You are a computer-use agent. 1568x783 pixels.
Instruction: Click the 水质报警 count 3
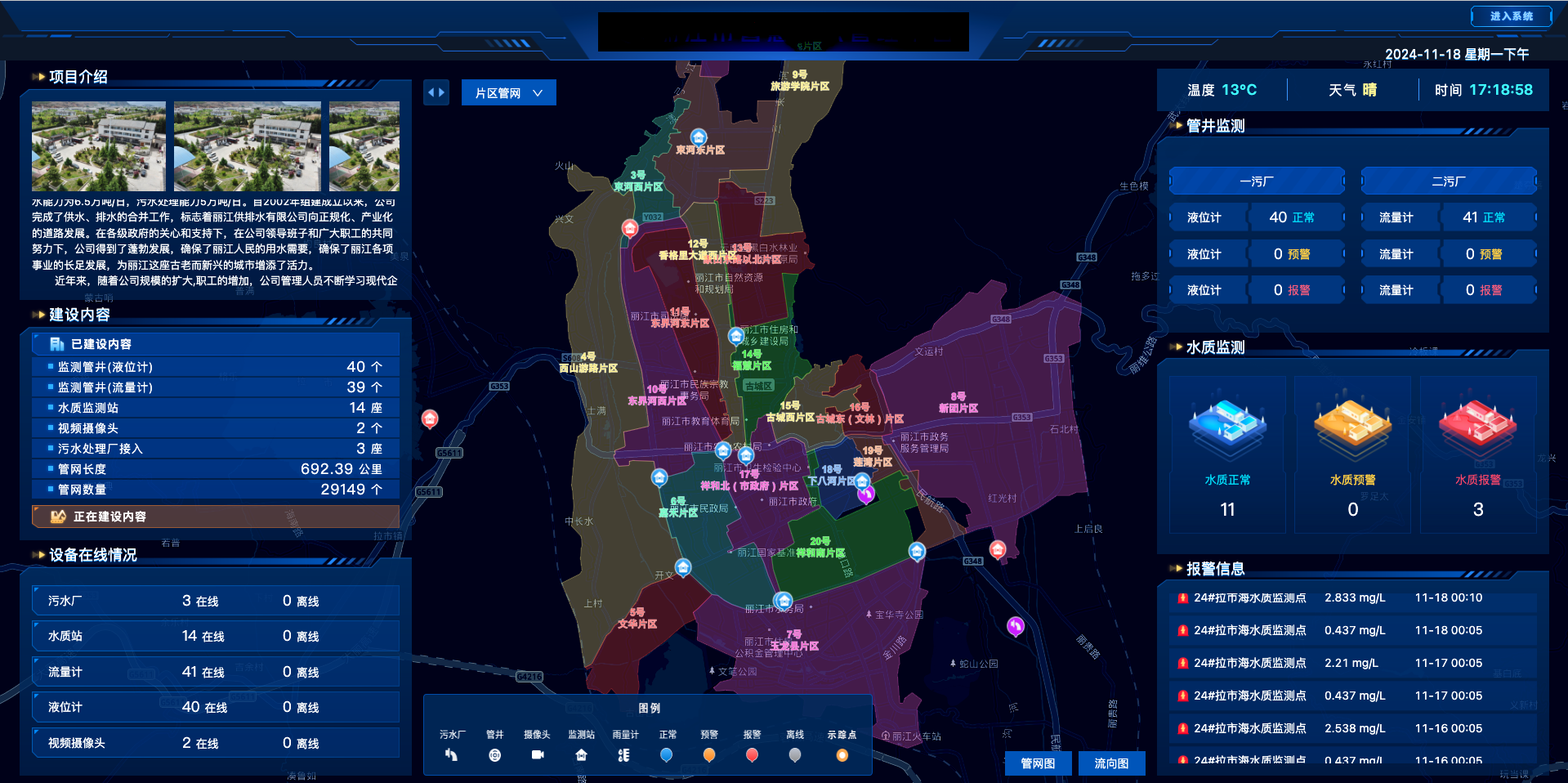[x=1477, y=510]
